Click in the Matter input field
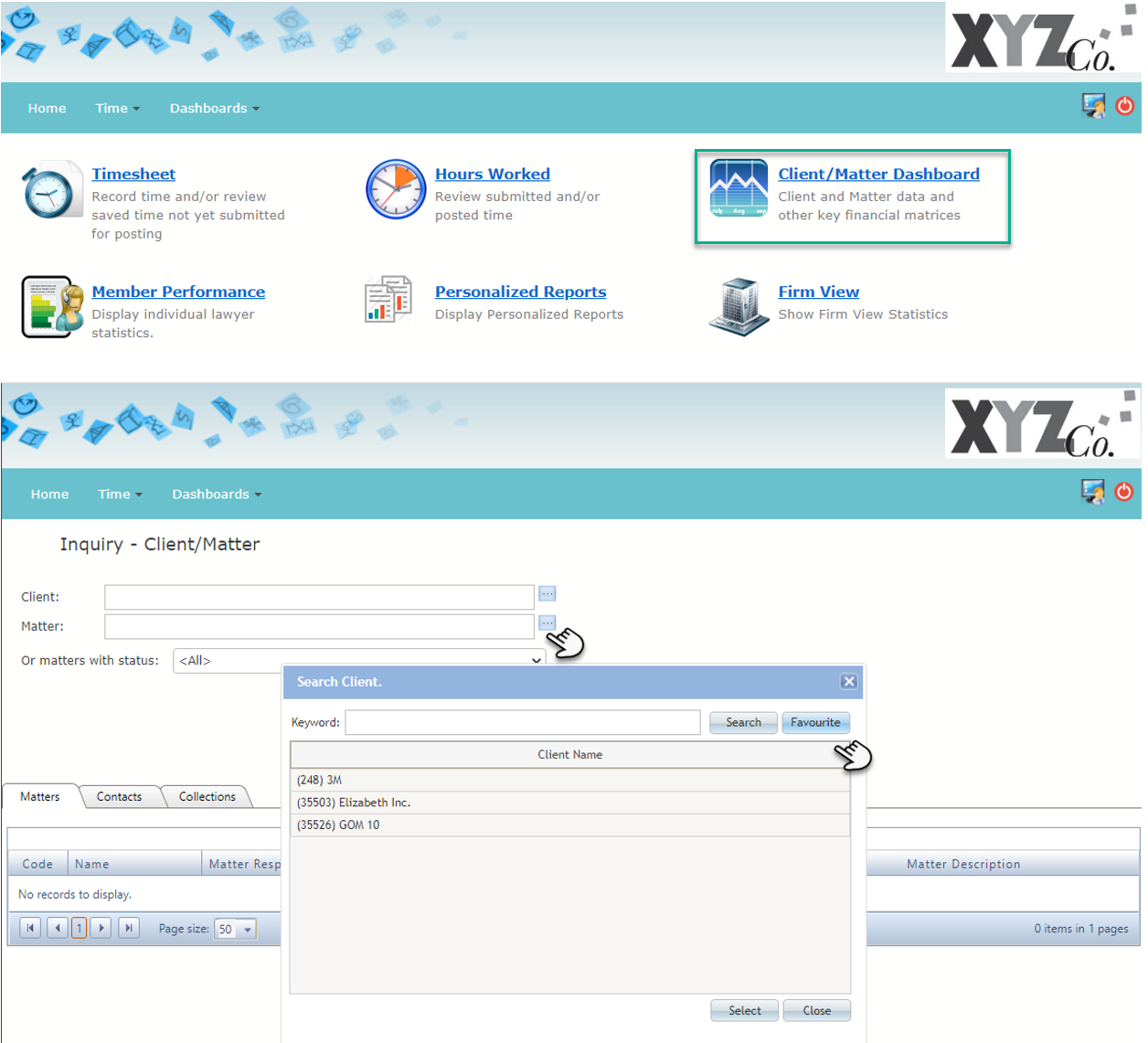The width and height of the screenshot is (1148, 1043). point(319,626)
